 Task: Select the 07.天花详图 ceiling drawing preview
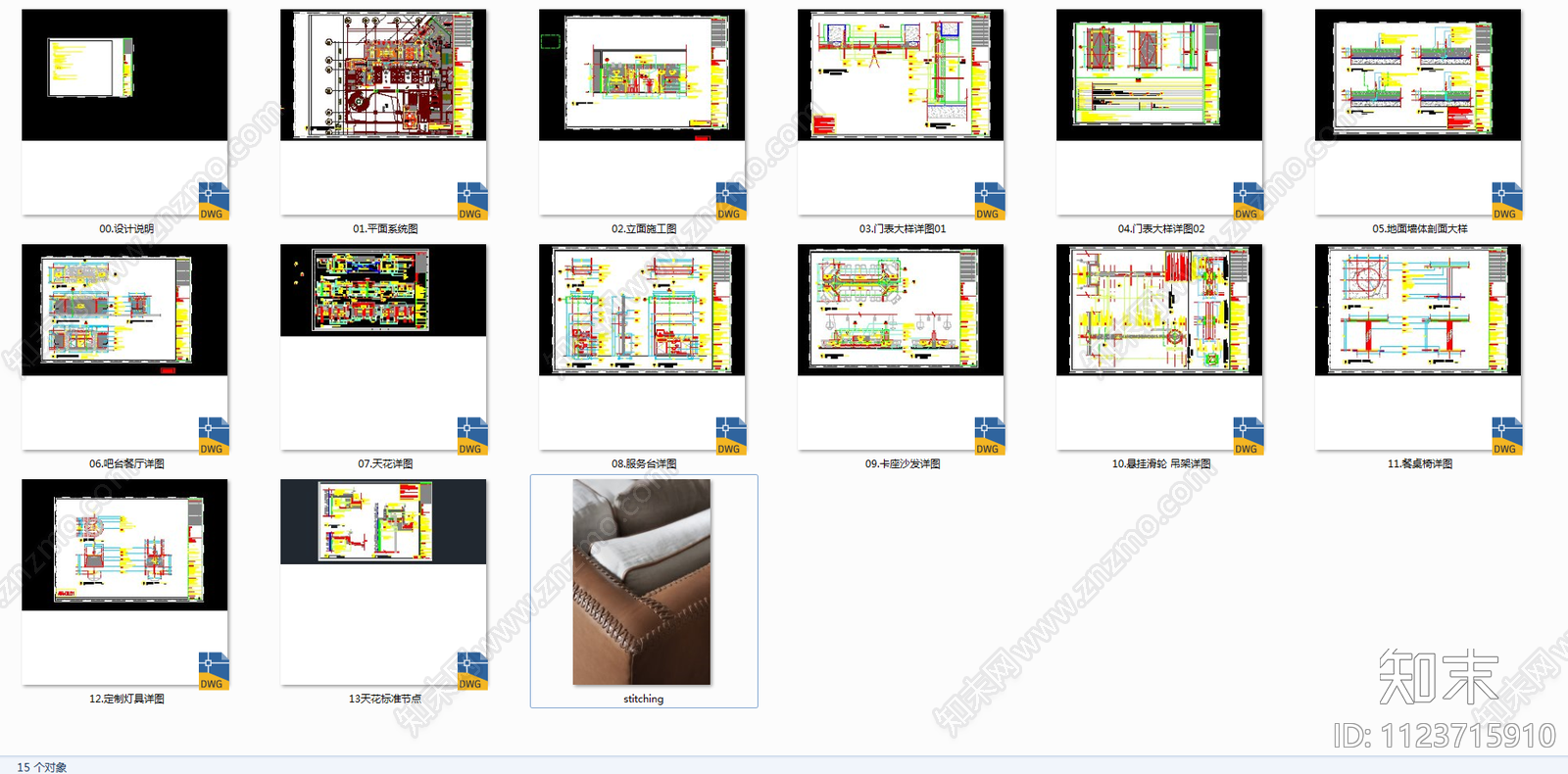pyautogui.click(x=383, y=291)
